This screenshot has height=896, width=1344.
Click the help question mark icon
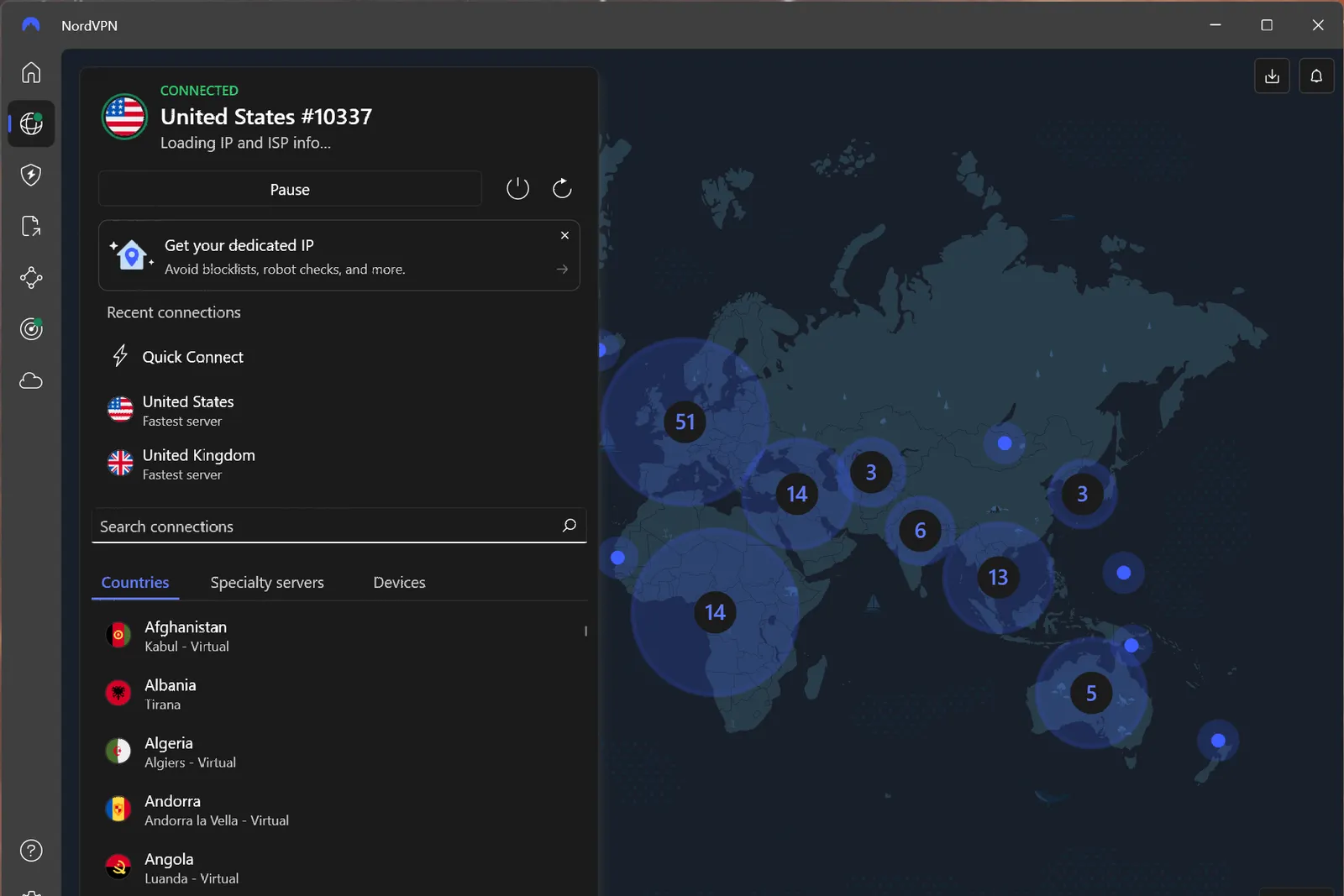31,851
